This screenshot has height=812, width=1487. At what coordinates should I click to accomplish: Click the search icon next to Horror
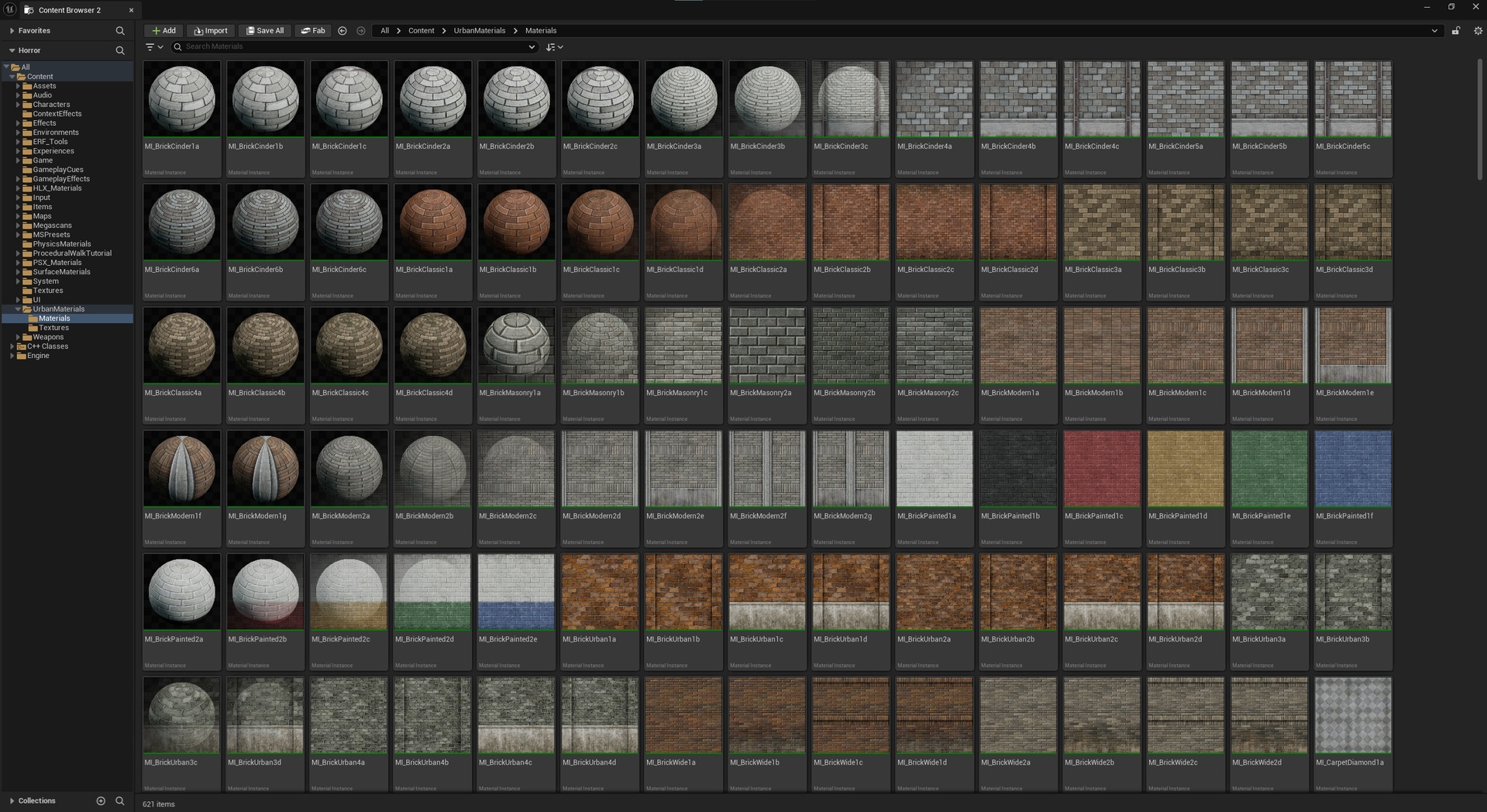click(x=120, y=50)
